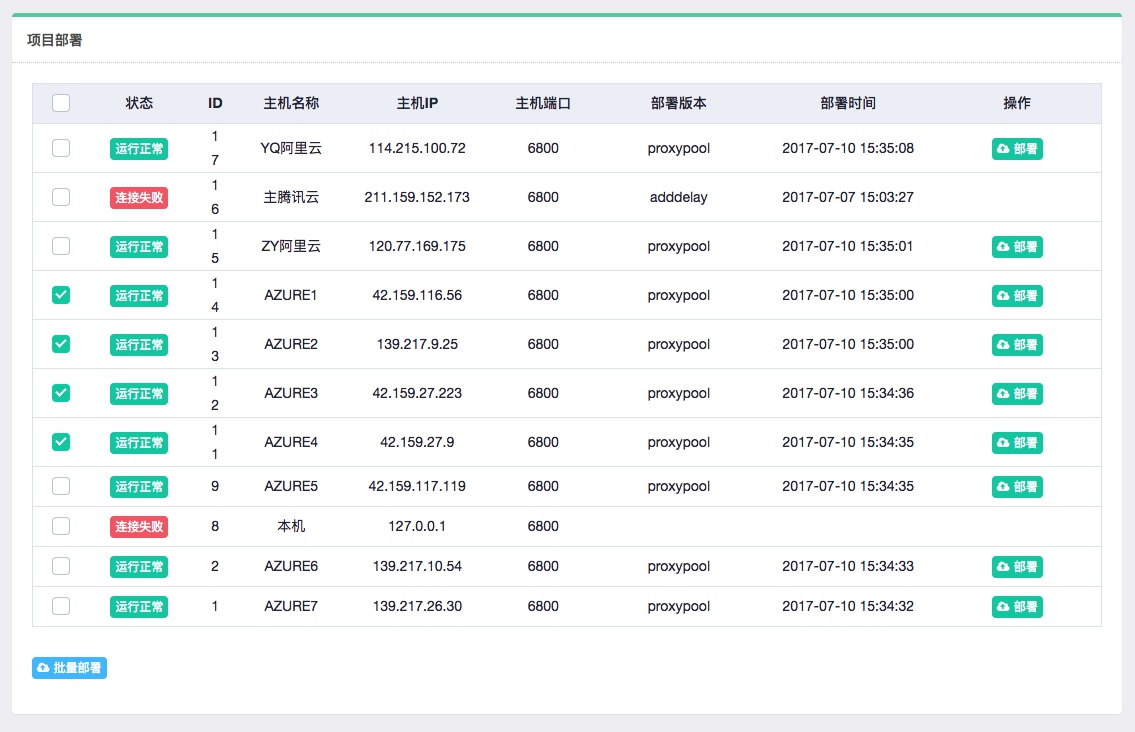Image resolution: width=1135 pixels, height=732 pixels.
Task: Deploy to AZURE1 host
Action: coord(1017,295)
